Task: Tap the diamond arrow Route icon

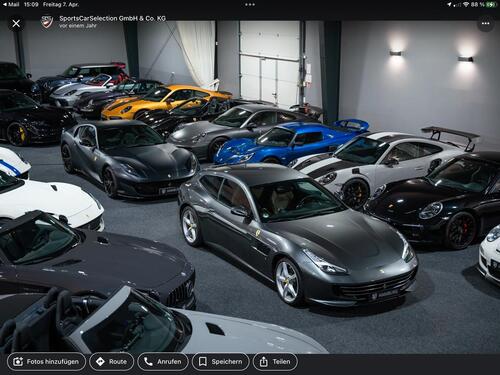Action: [100, 362]
